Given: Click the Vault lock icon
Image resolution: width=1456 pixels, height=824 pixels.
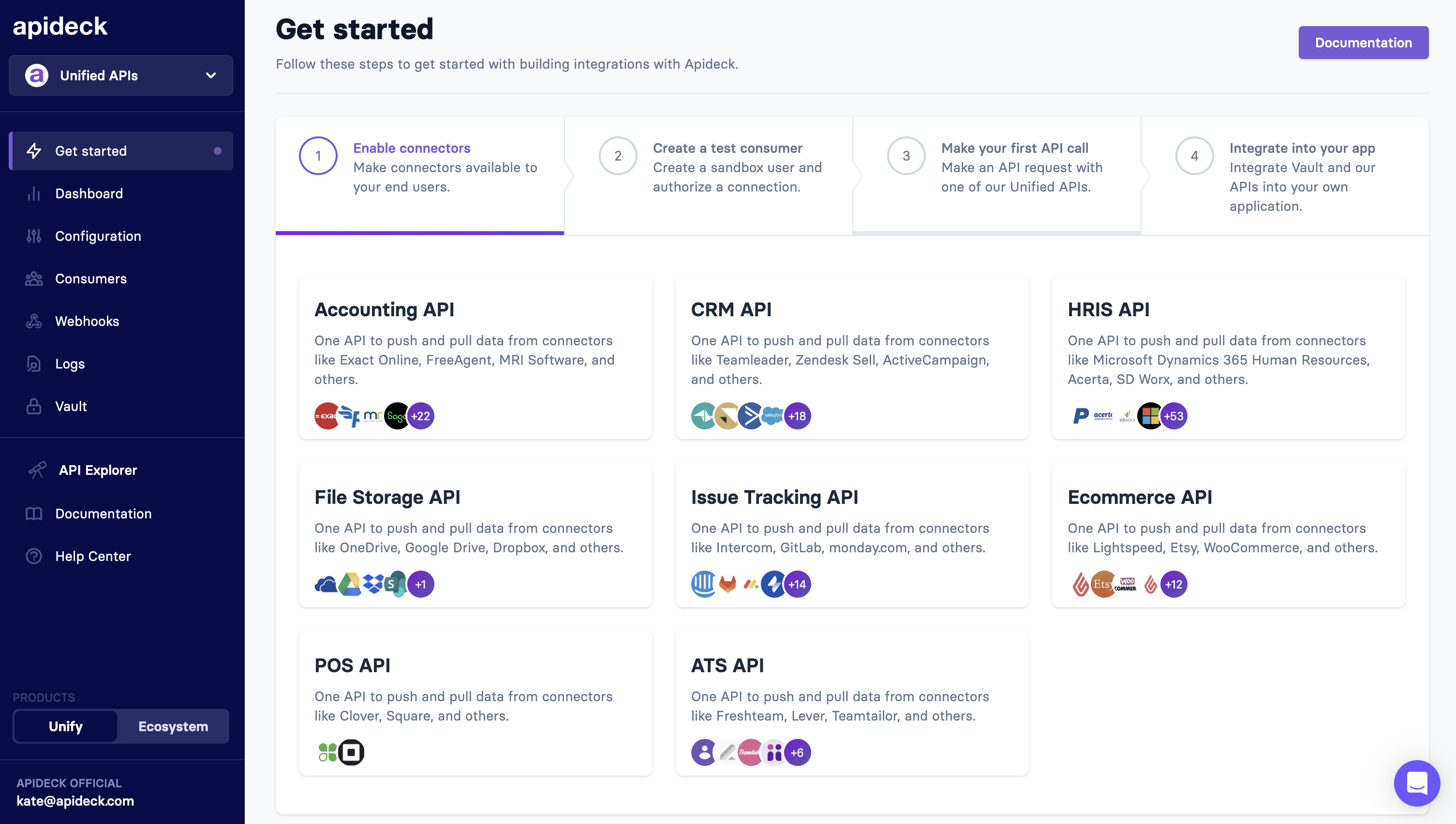Looking at the screenshot, I should click(34, 406).
